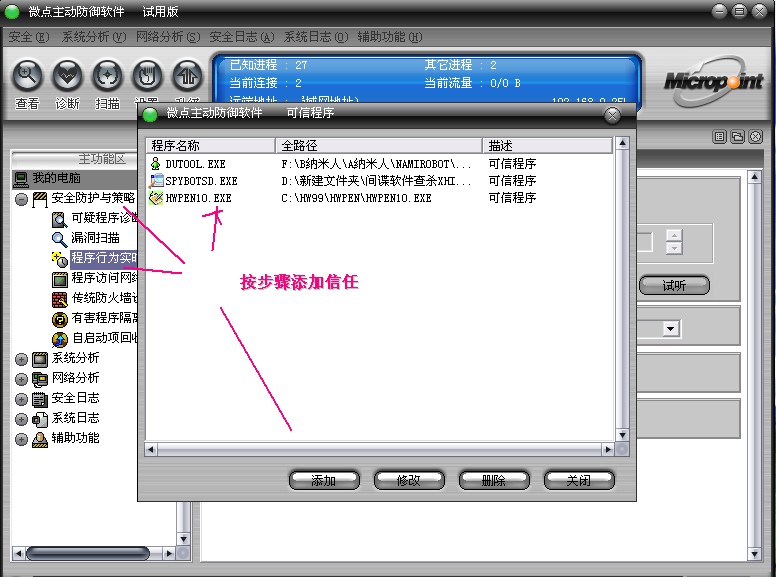This screenshot has height=577, width=776.
Task: Open the 查看 (view) toolbar icon
Action: click(x=27, y=76)
